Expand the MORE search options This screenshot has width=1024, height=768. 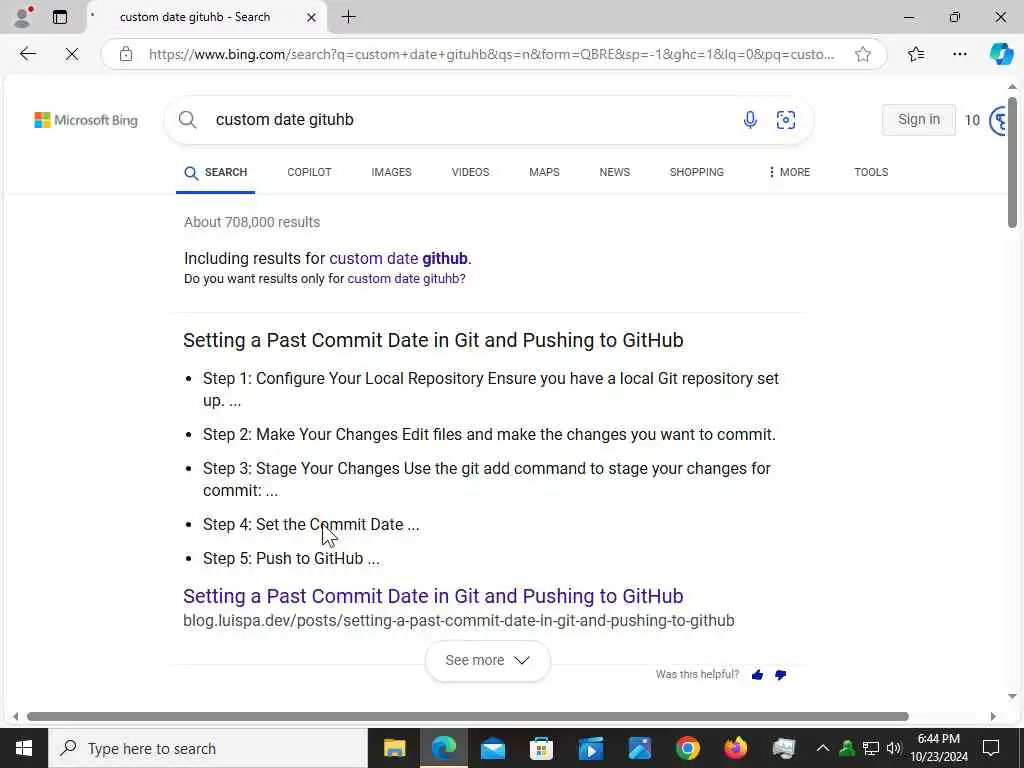pyautogui.click(x=789, y=172)
